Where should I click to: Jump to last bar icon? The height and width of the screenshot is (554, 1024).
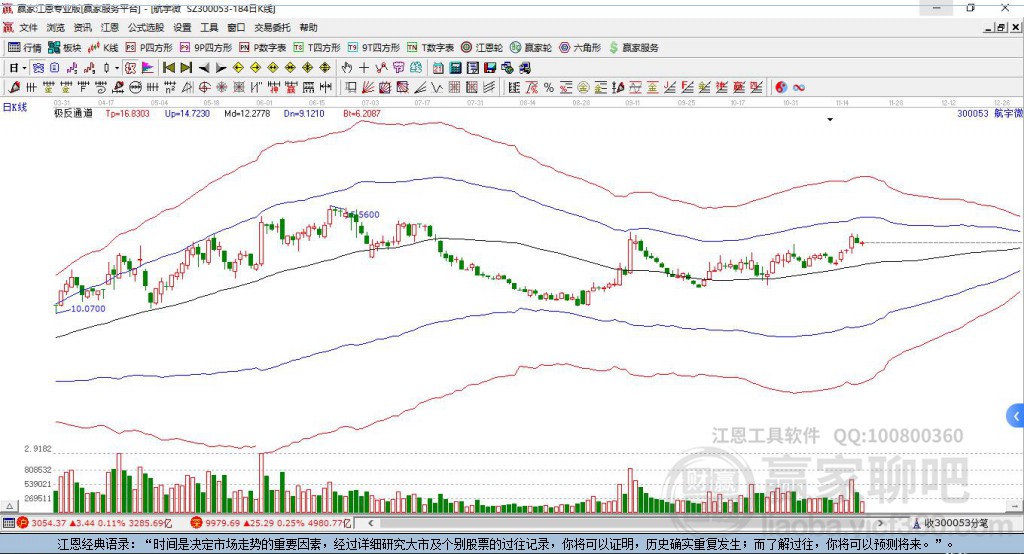[x=186, y=67]
